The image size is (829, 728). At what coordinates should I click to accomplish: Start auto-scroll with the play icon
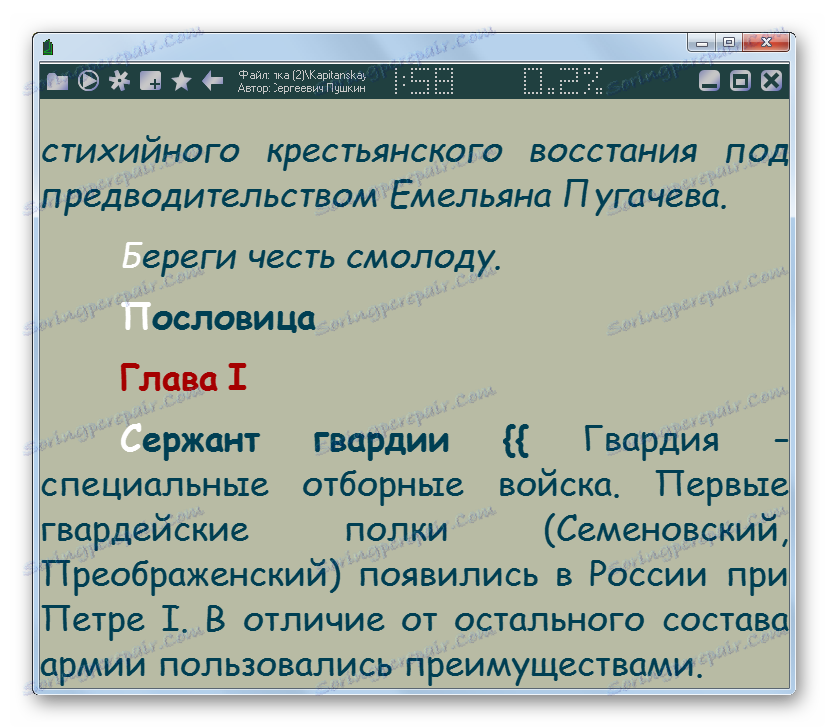88,81
